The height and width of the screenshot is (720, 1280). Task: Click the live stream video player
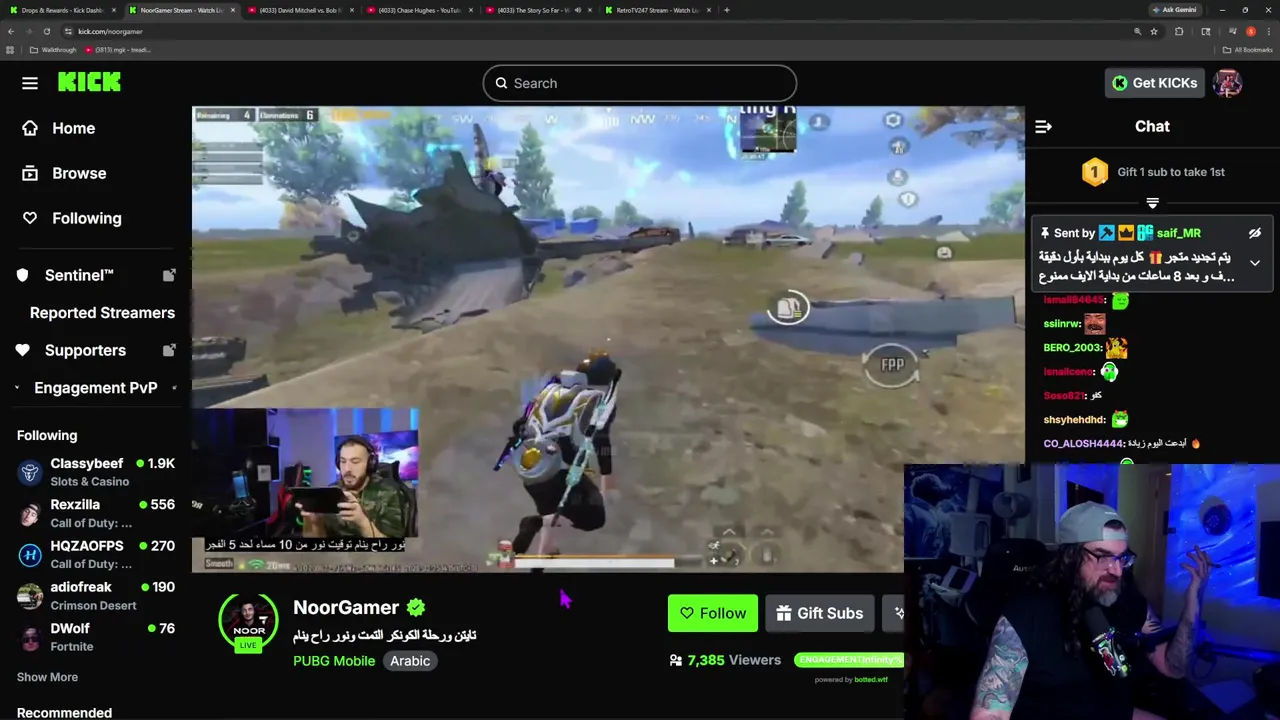608,339
